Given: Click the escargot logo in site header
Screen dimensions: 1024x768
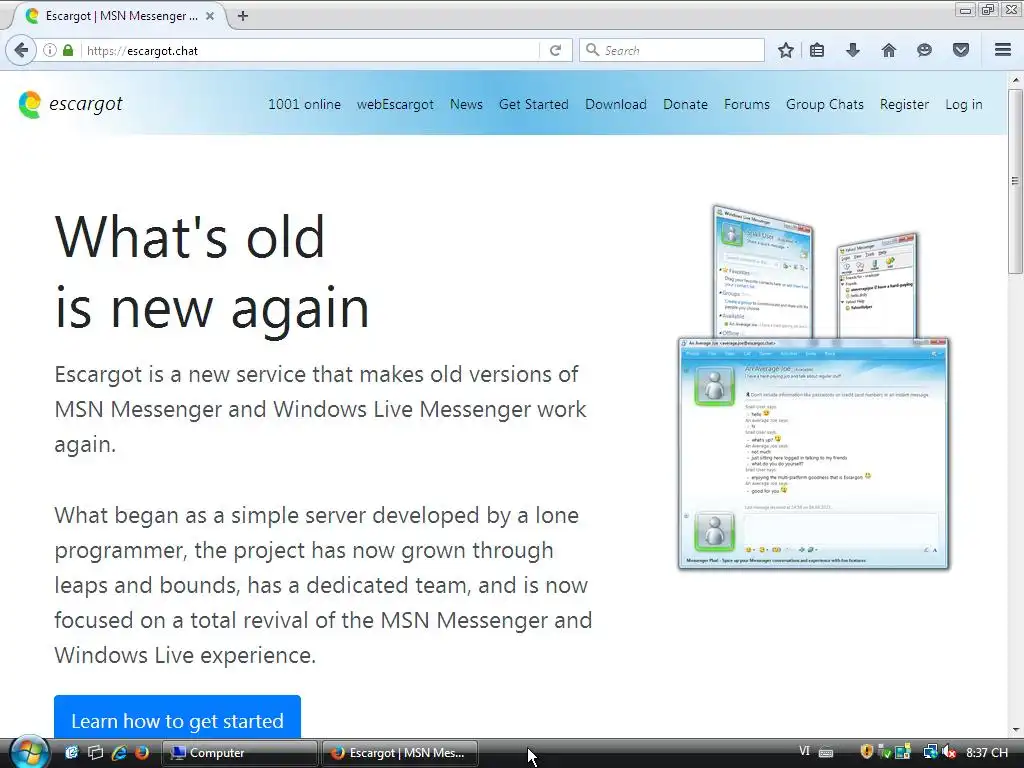Looking at the screenshot, I should click(71, 104).
